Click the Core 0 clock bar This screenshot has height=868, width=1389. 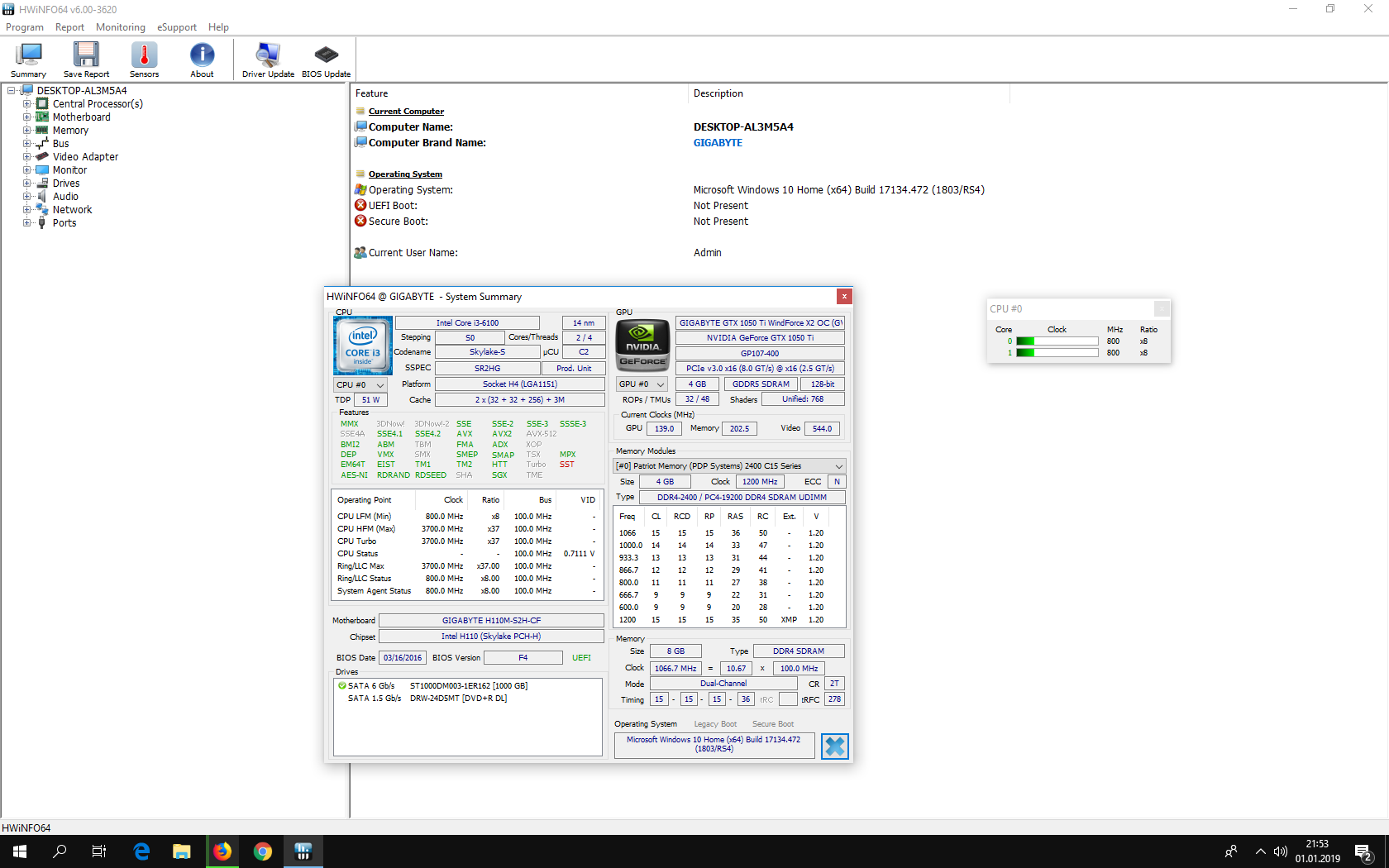point(1057,341)
